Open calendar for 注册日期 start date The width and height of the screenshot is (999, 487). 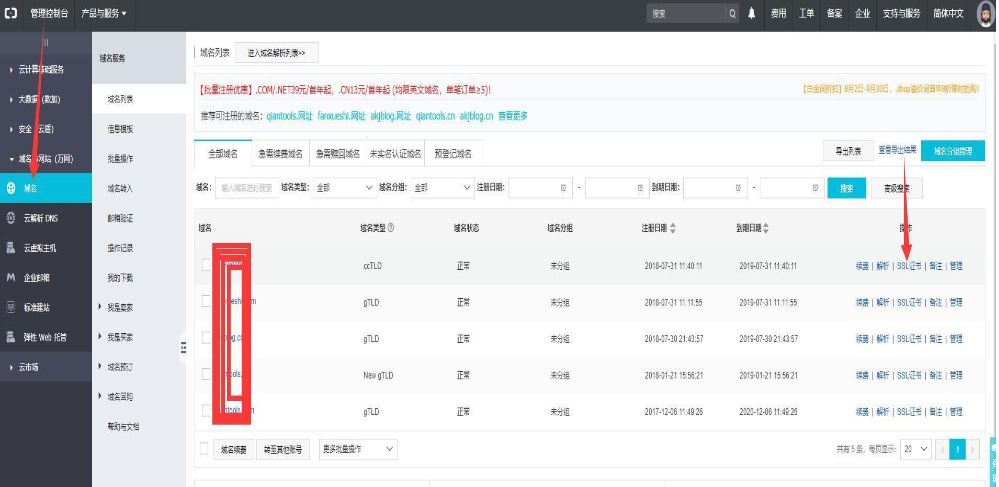[563, 188]
